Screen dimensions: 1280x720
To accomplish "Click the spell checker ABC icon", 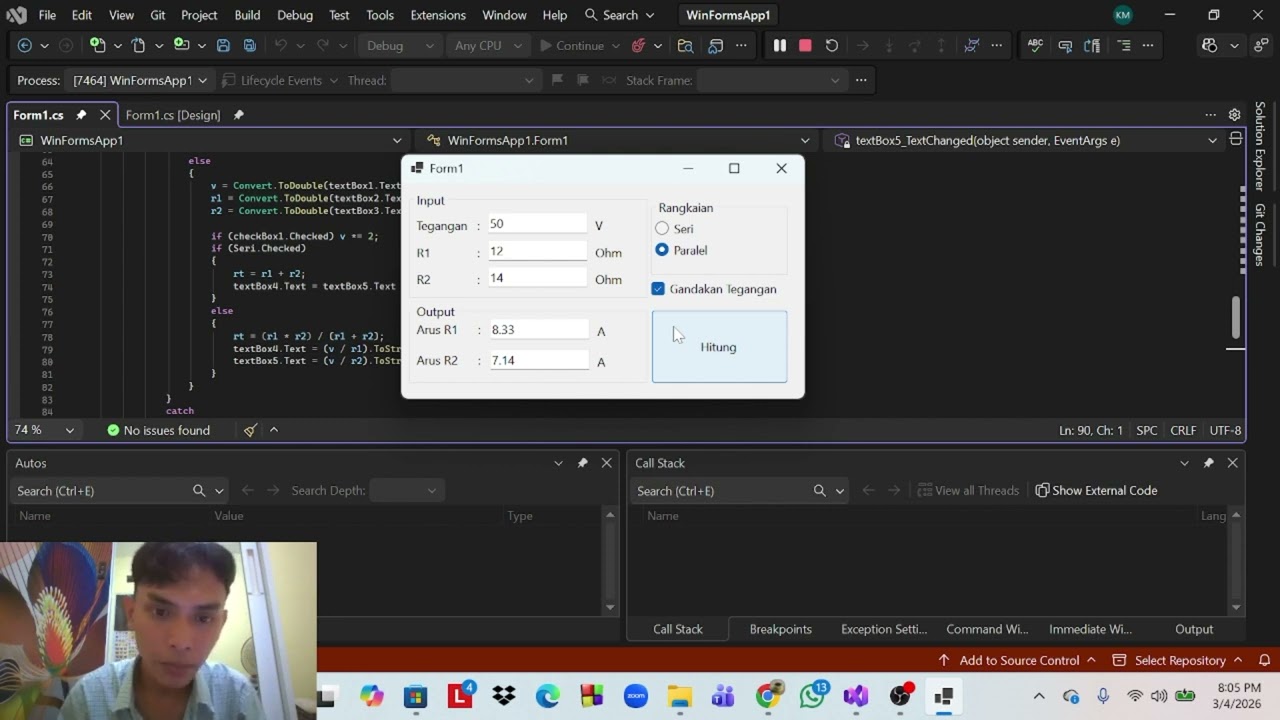I will (1036, 46).
